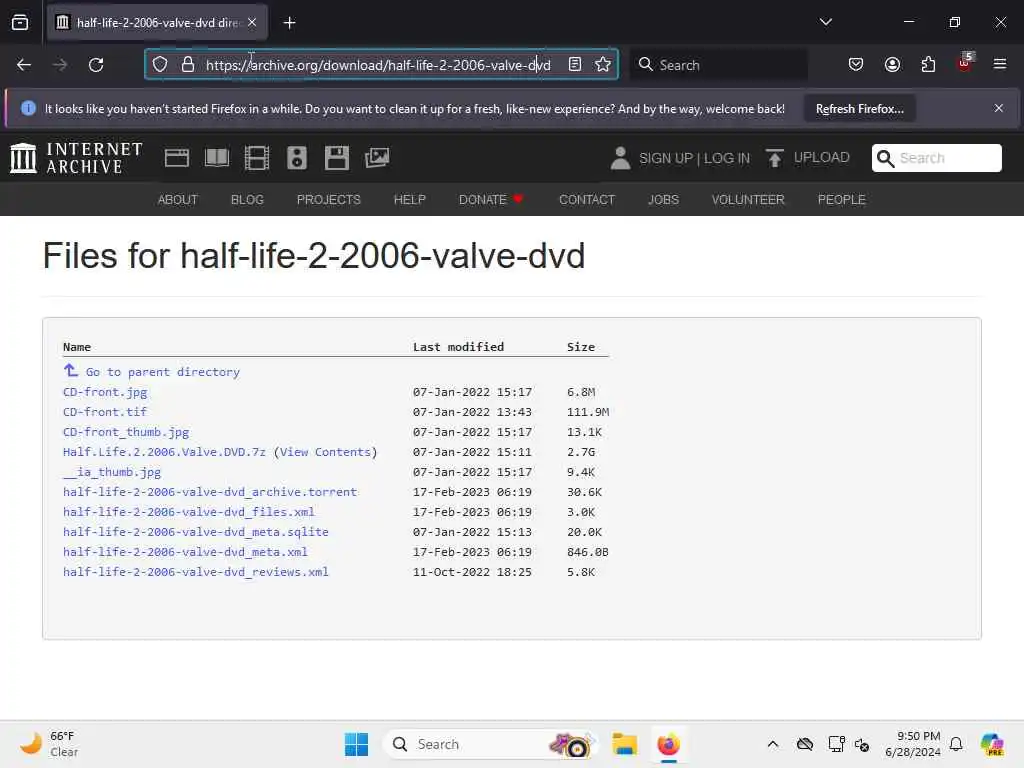The width and height of the screenshot is (1024, 768).
Task: Open the Texts book icon
Action: (217, 158)
